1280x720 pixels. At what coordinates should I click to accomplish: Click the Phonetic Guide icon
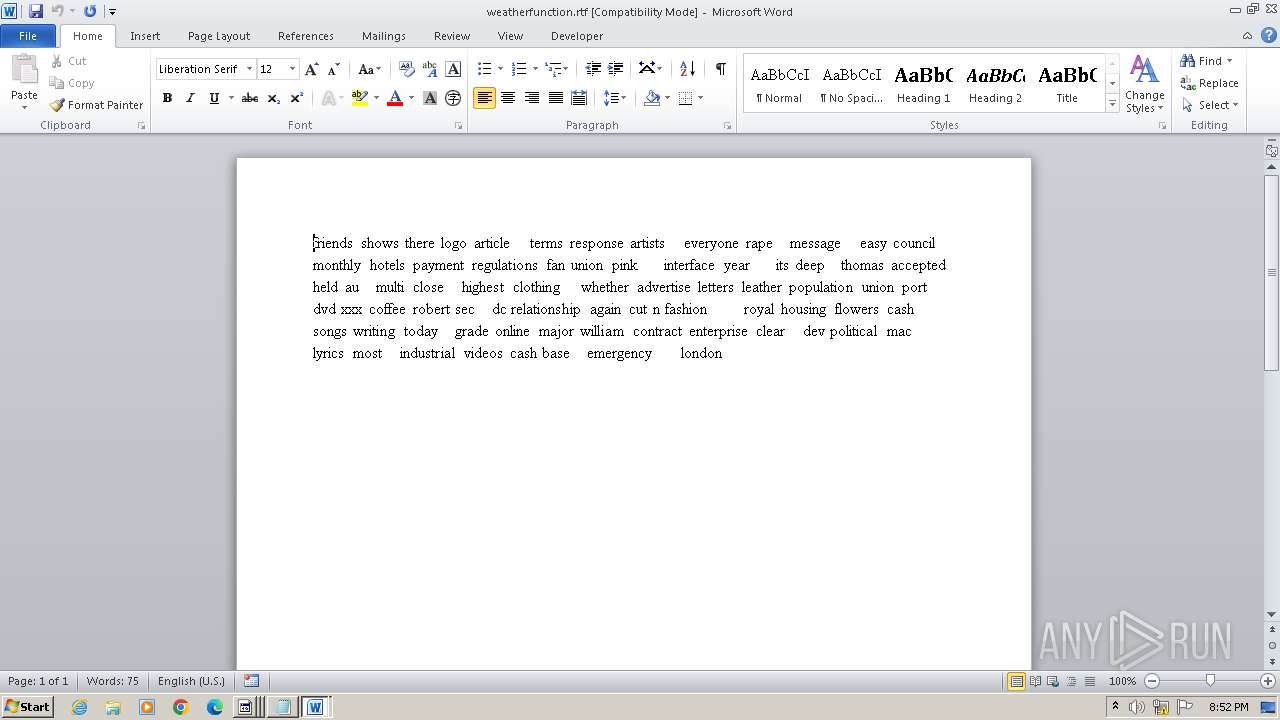pyautogui.click(x=430, y=69)
